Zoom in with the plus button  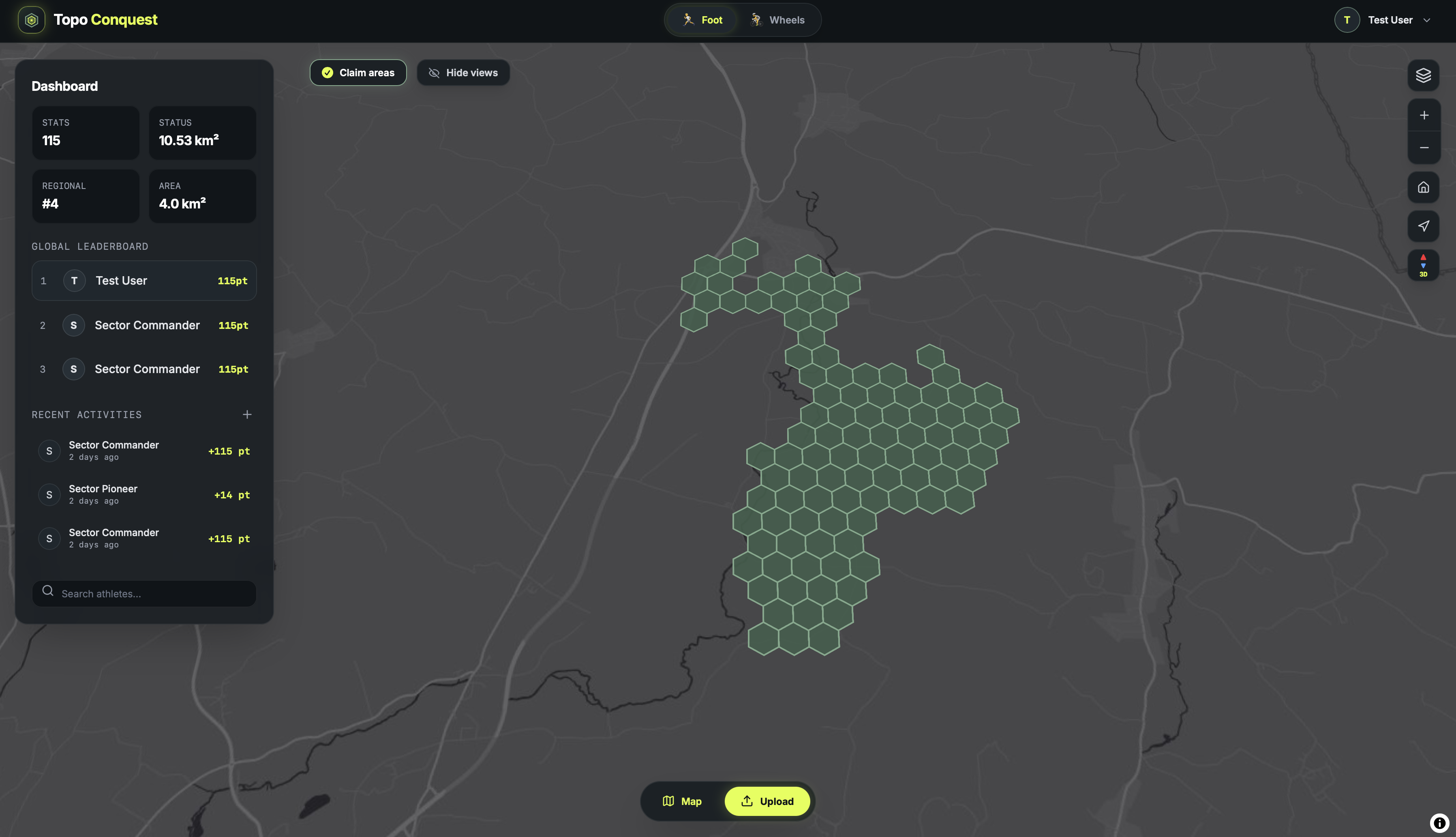click(1423, 116)
